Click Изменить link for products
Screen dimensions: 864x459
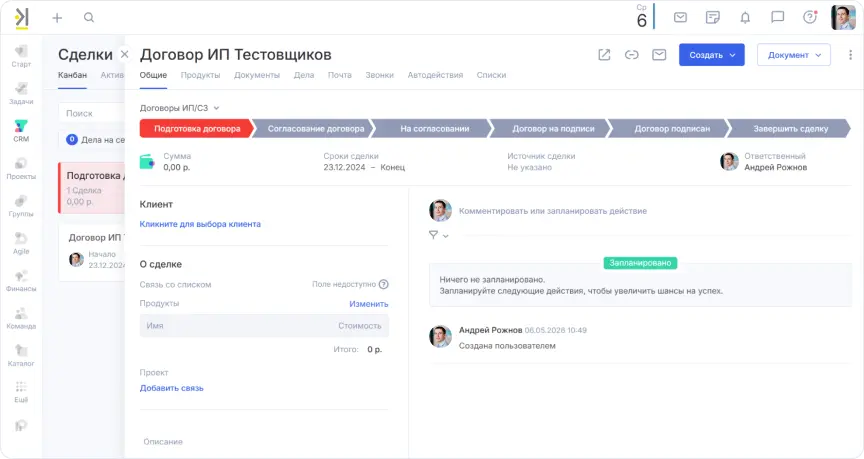(369, 304)
